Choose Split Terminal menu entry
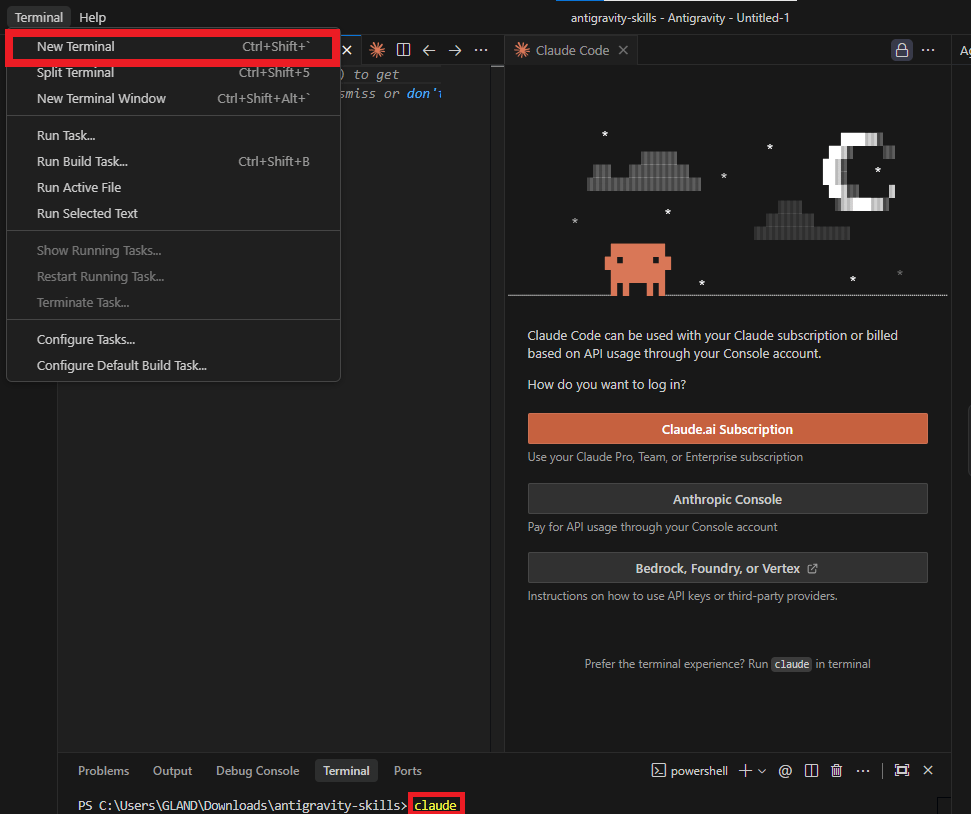 pyautogui.click(x=173, y=72)
